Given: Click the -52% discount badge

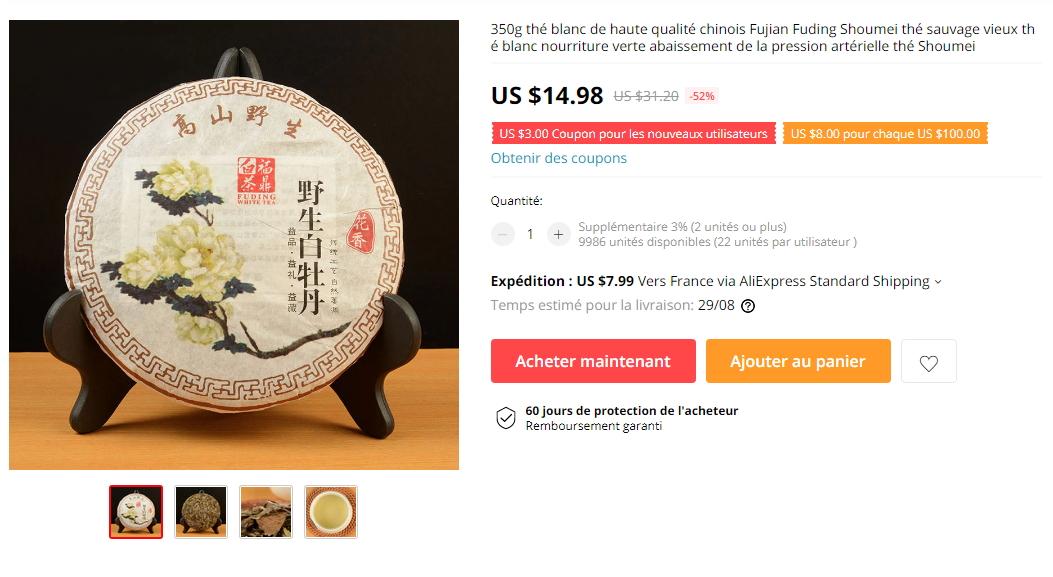Looking at the screenshot, I should pyautogui.click(x=702, y=96).
